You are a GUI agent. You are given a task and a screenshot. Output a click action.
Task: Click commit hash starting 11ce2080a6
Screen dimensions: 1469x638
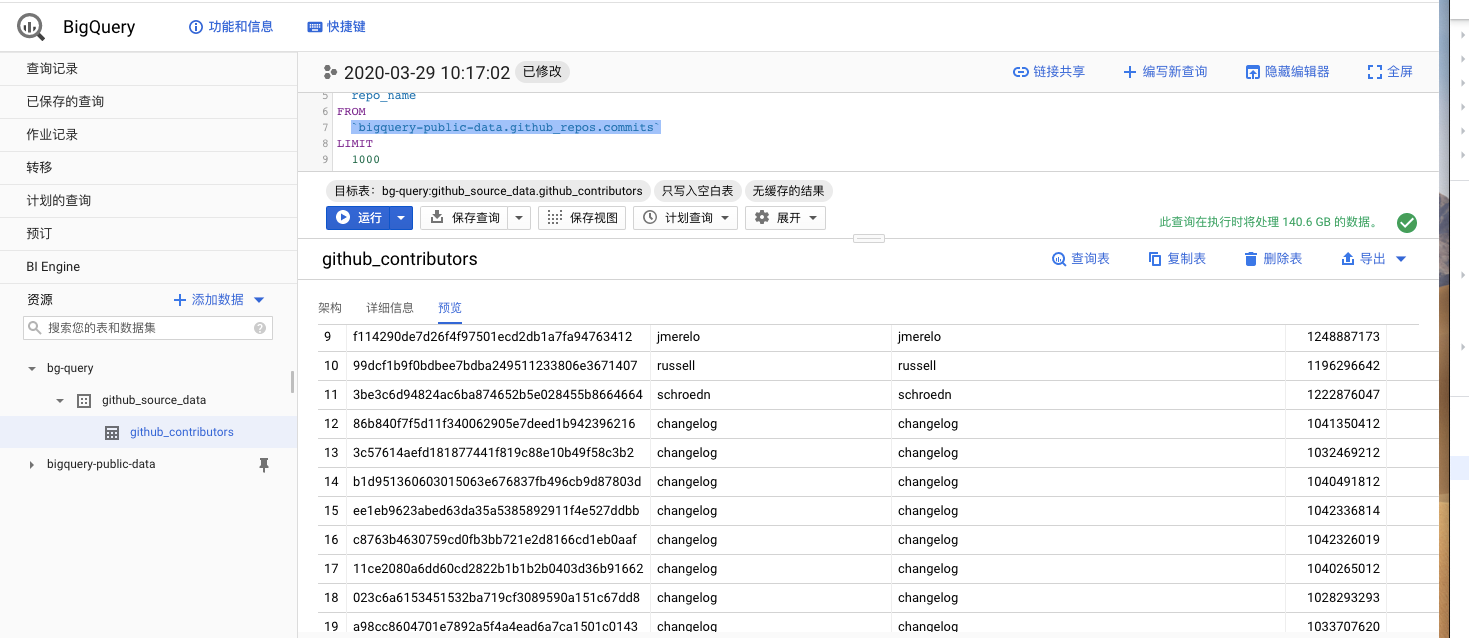tap(498, 569)
